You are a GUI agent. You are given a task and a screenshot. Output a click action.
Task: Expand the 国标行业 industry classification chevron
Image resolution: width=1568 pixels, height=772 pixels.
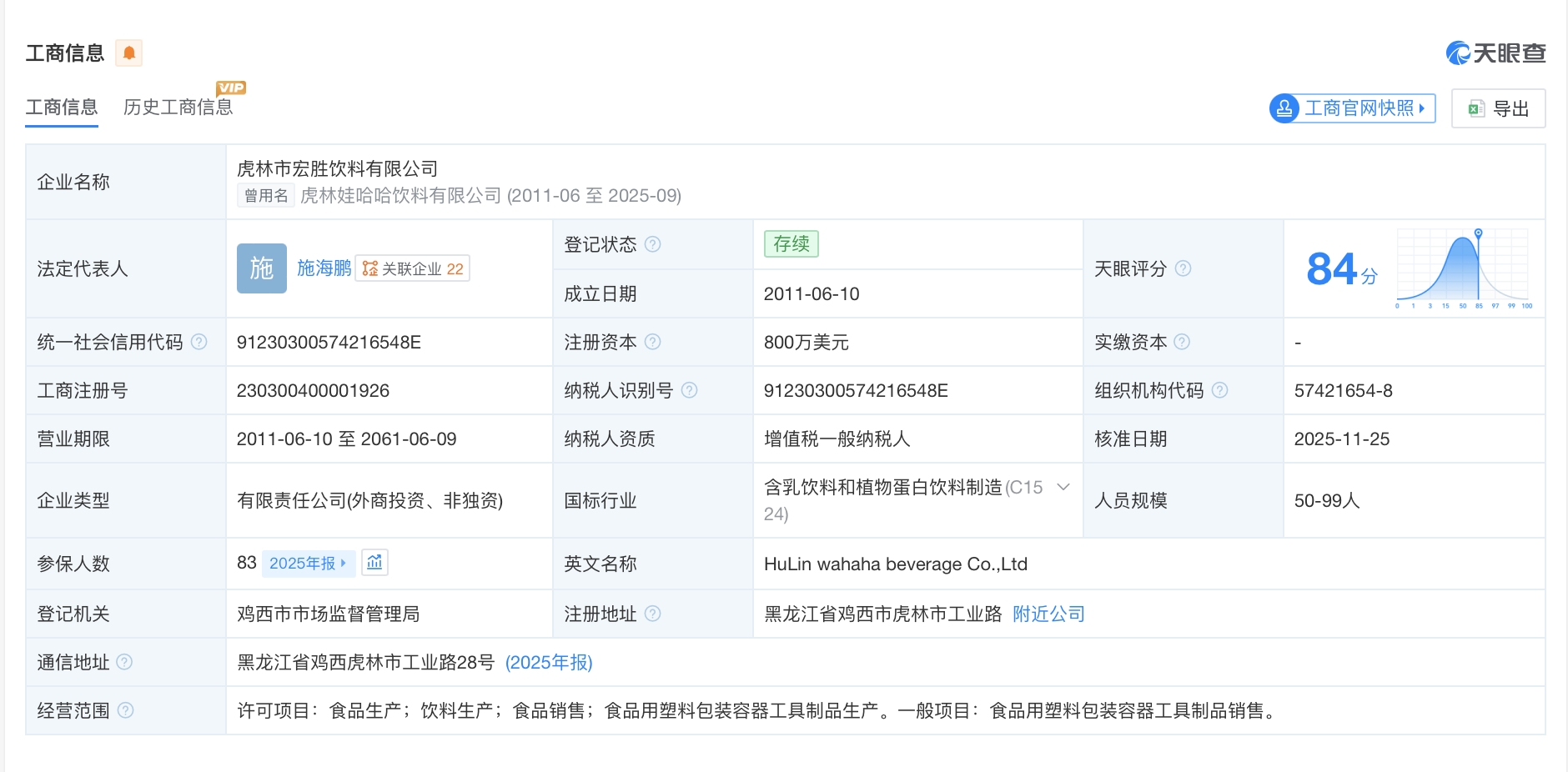[1063, 487]
